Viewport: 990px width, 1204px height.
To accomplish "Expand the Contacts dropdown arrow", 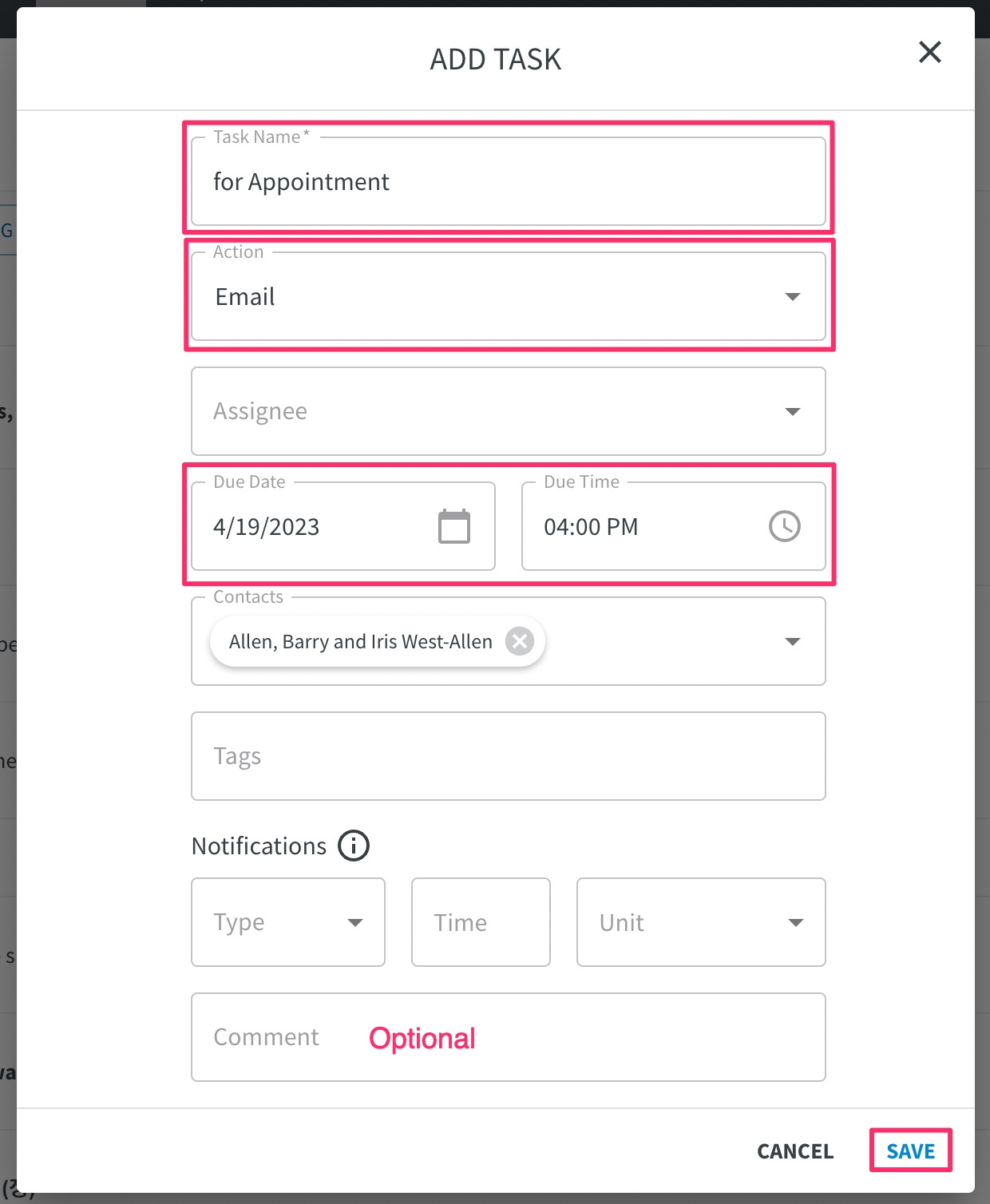I will (793, 642).
